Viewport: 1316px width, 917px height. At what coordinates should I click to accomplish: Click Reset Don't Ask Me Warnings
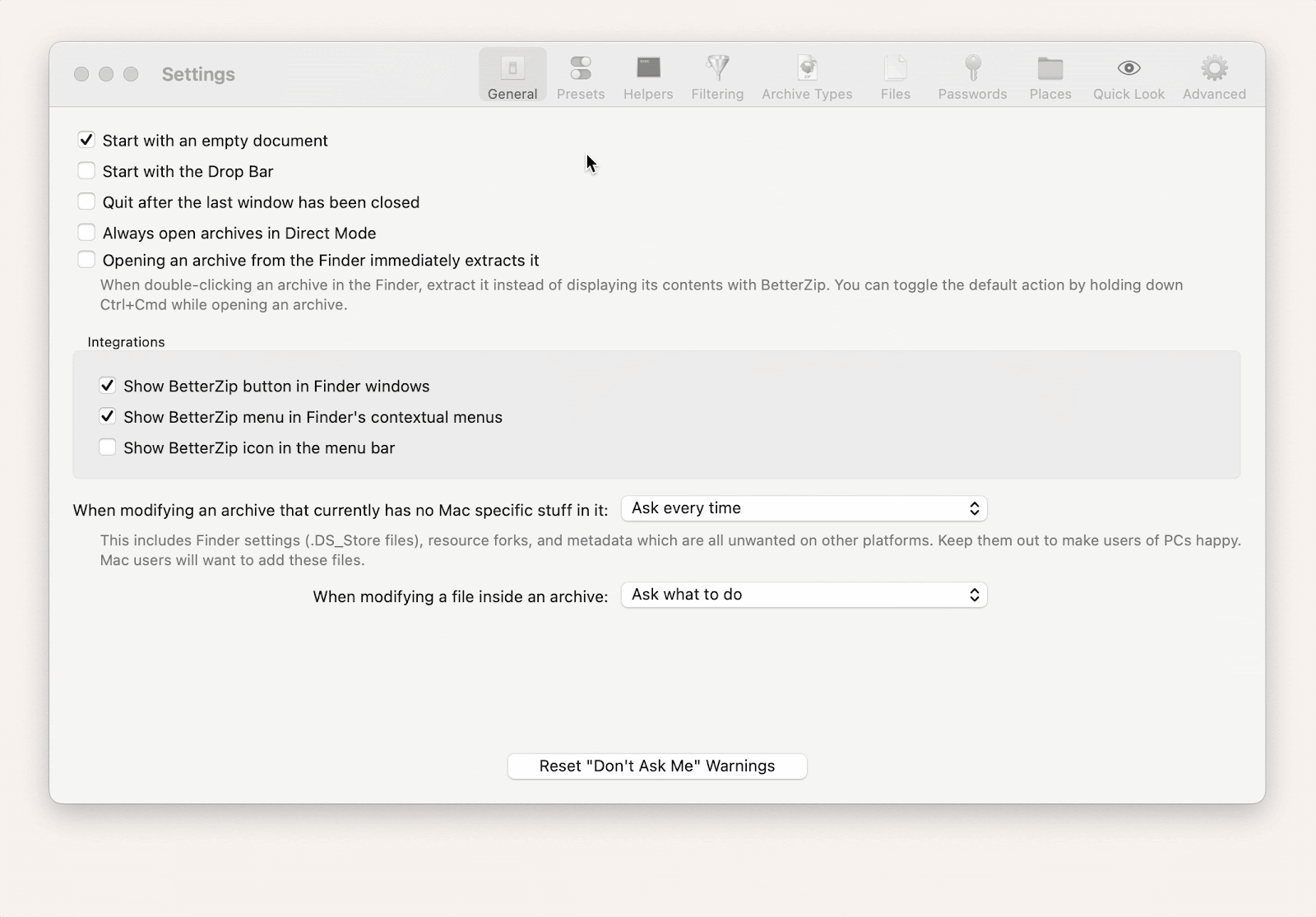[656, 766]
